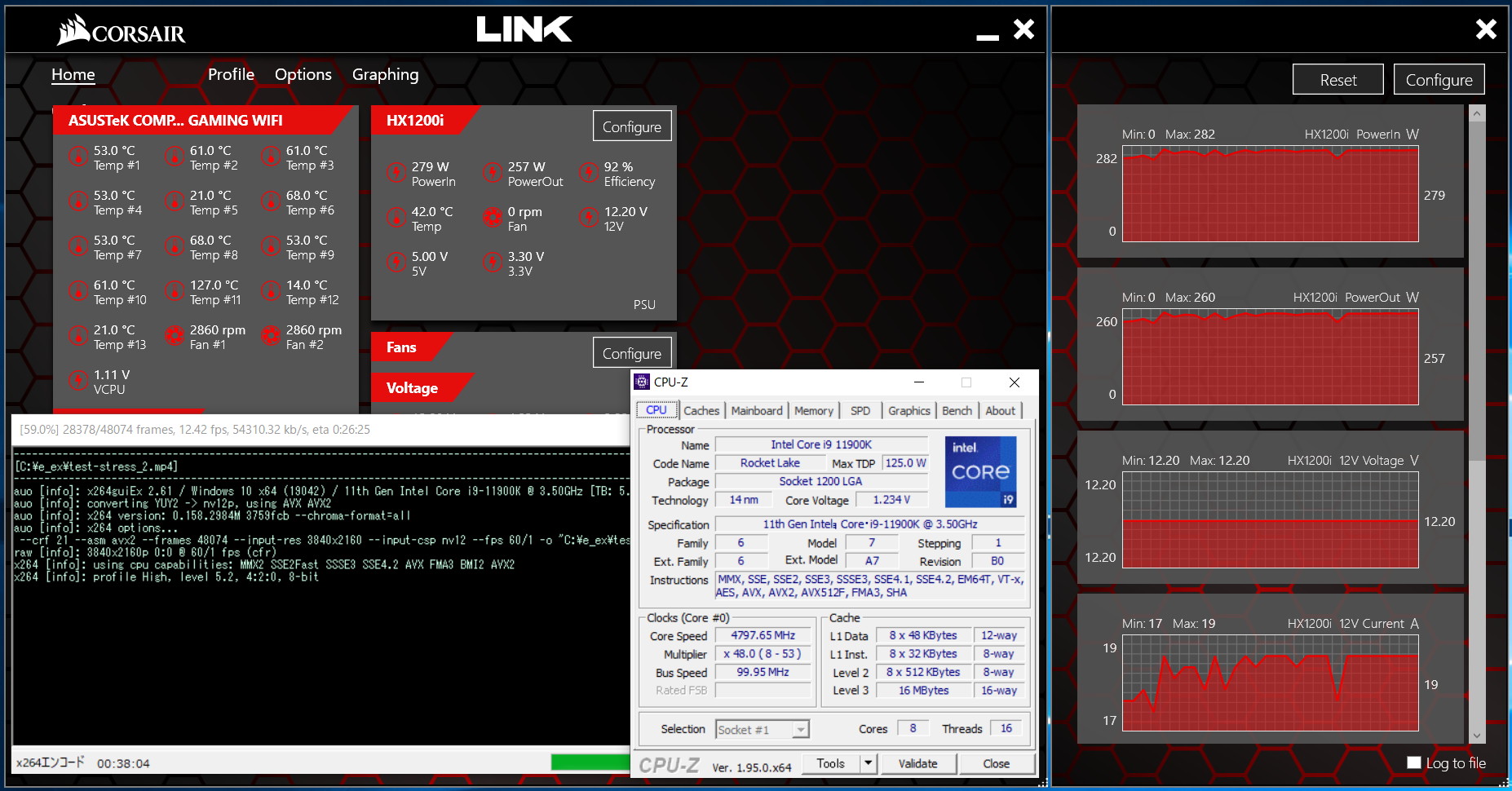Click the Fans panel header
Image resolution: width=1512 pixels, height=791 pixels.
click(412, 347)
